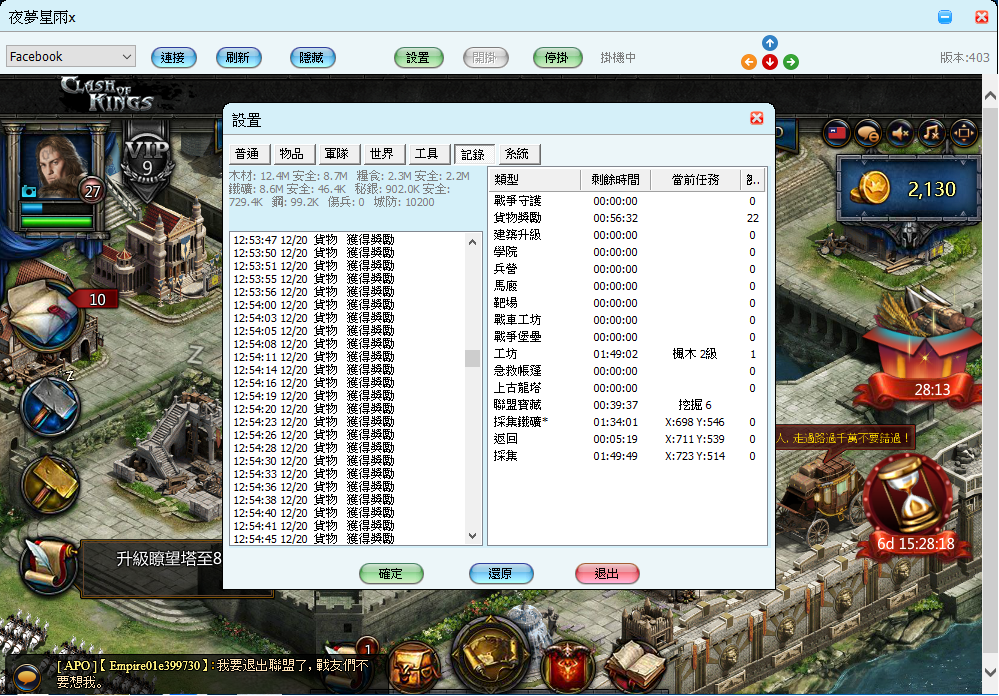Viewport: 999px width, 696px height.
Task: Select the 上古龍塔 row
Action: (627, 388)
